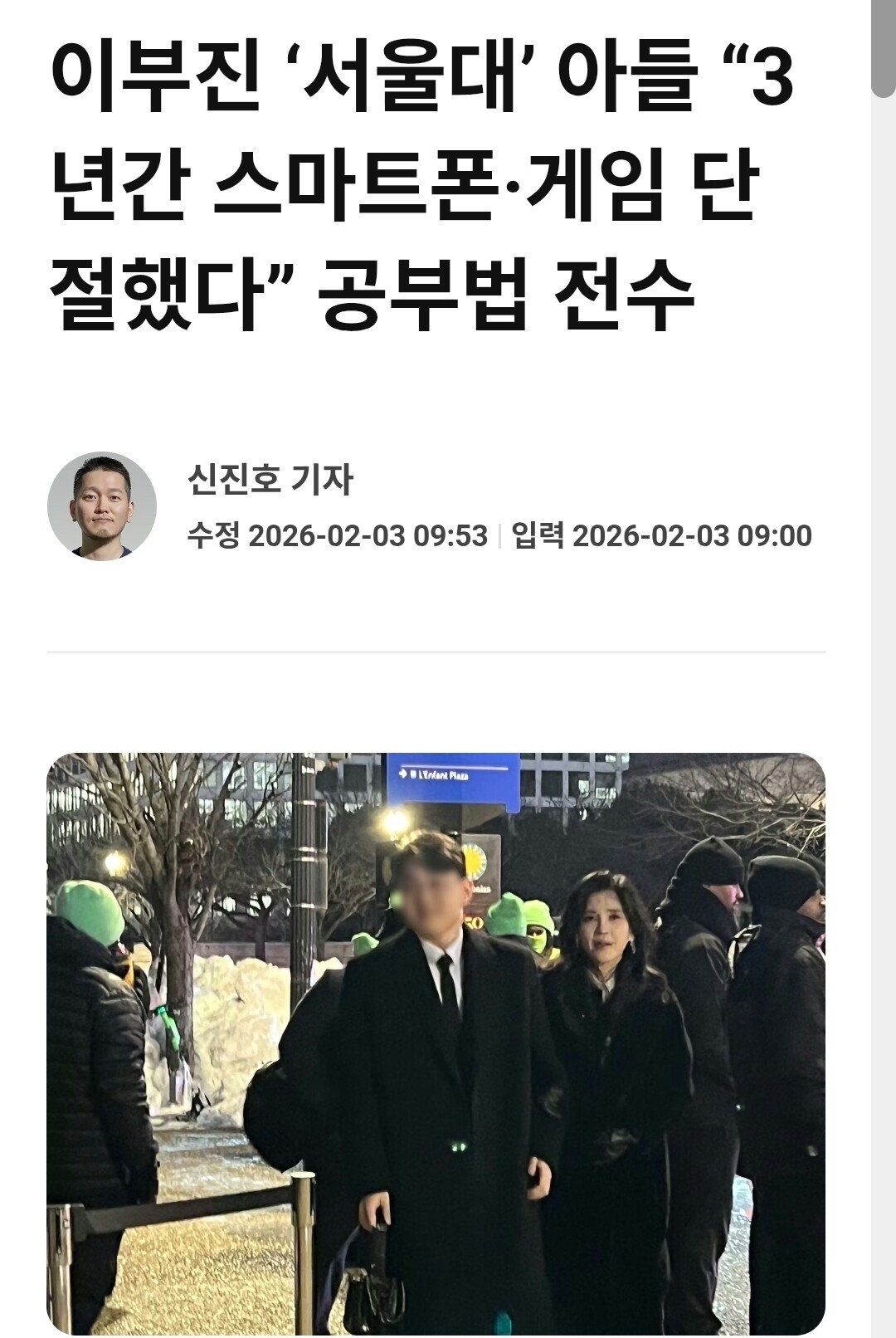Open the article's main photo
This screenshot has height=1338, width=896.
pyautogui.click(x=436, y=1044)
